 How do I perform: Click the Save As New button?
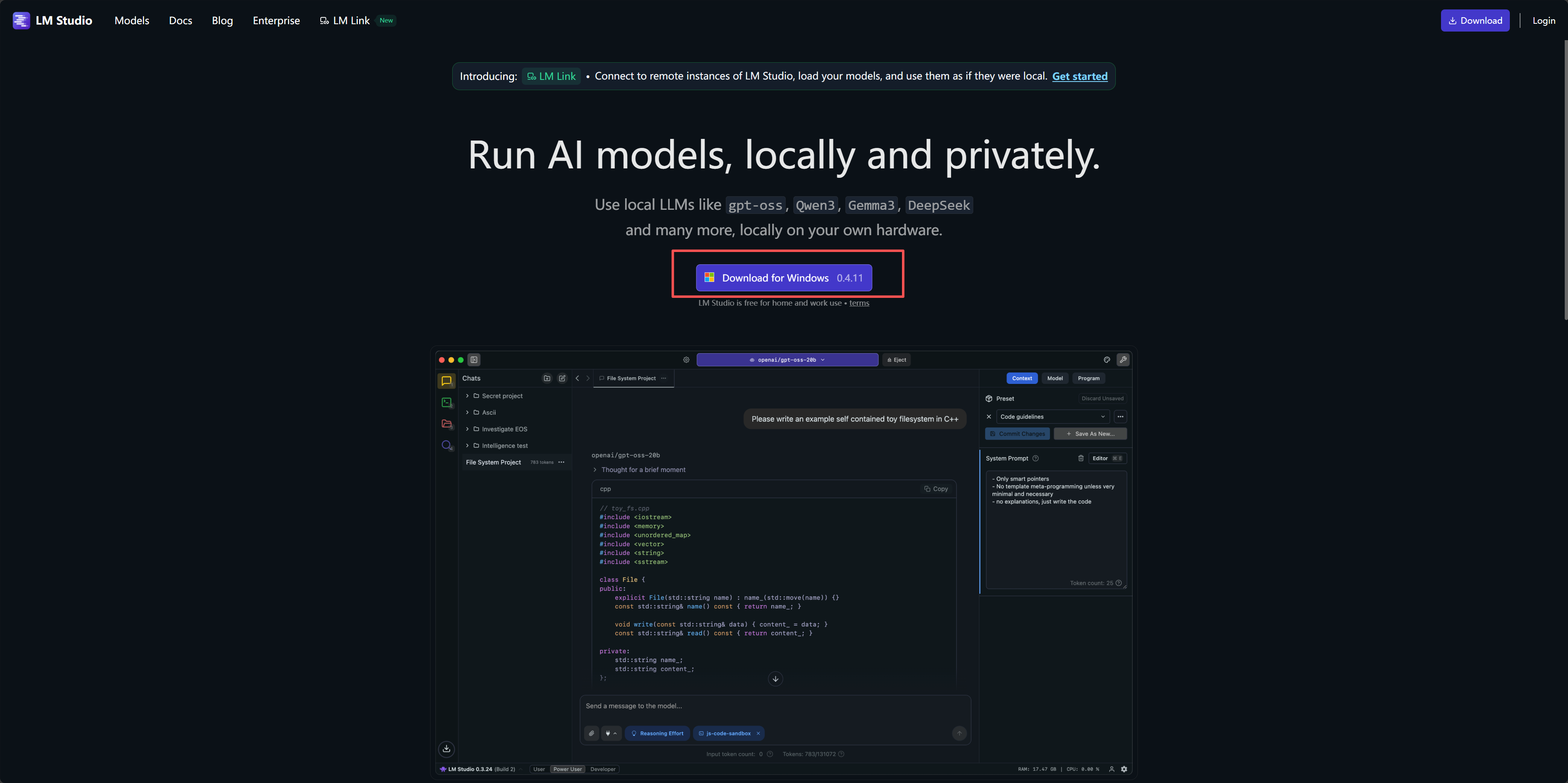click(x=1090, y=433)
